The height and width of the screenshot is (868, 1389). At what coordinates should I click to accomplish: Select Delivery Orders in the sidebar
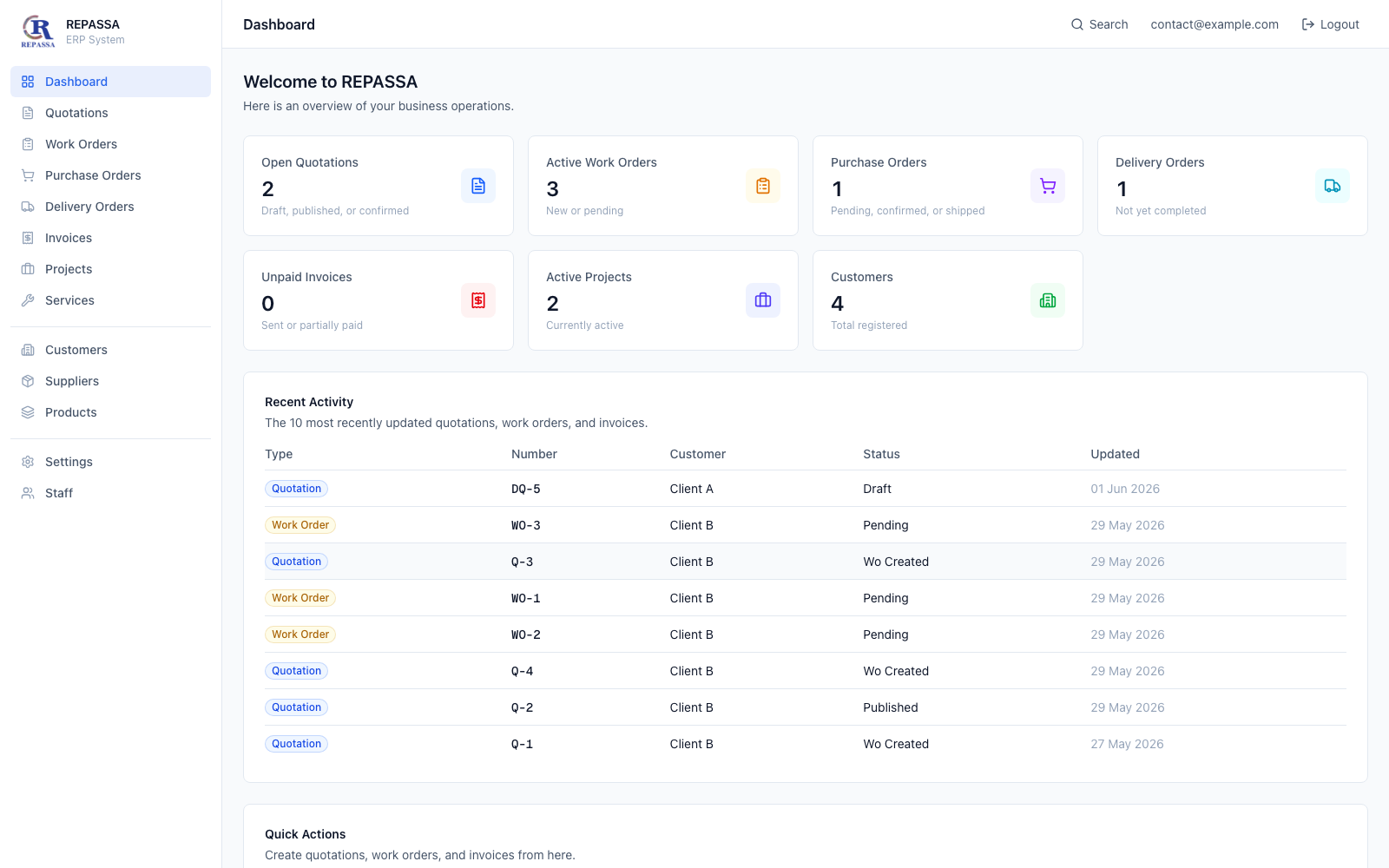110,207
